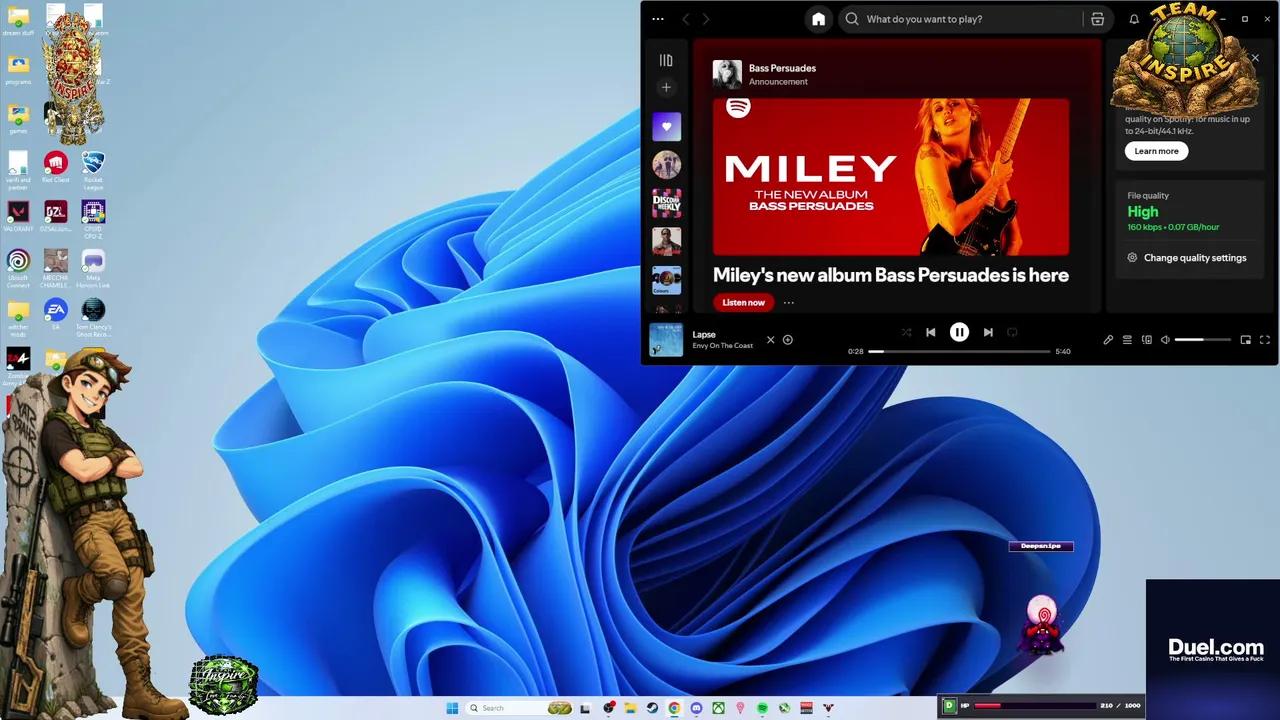The width and height of the screenshot is (1280, 720).
Task: Open Liked Songs playlist
Action: point(666,127)
